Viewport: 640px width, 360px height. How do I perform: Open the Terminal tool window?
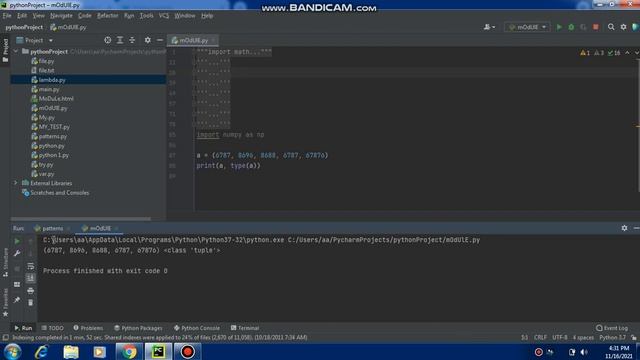(245, 328)
